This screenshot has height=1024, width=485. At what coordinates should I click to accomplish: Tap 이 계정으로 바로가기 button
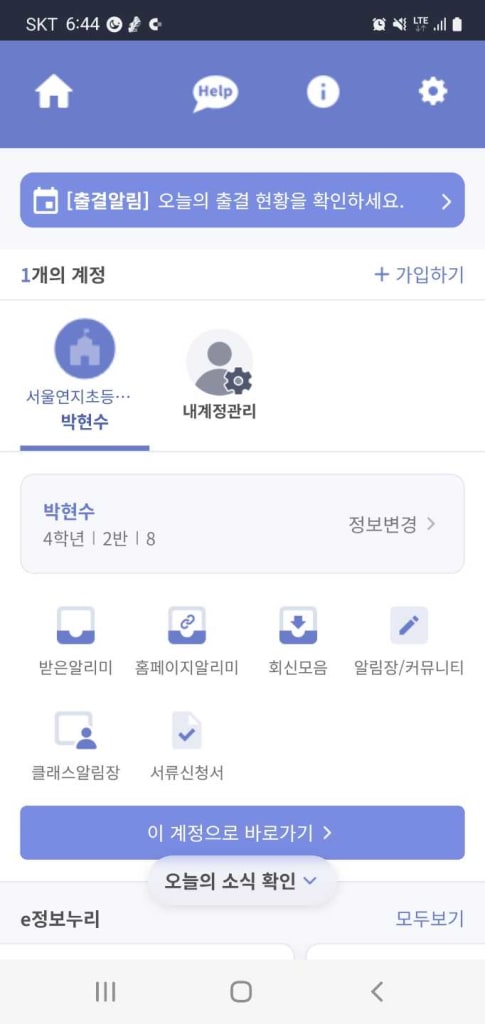click(242, 833)
